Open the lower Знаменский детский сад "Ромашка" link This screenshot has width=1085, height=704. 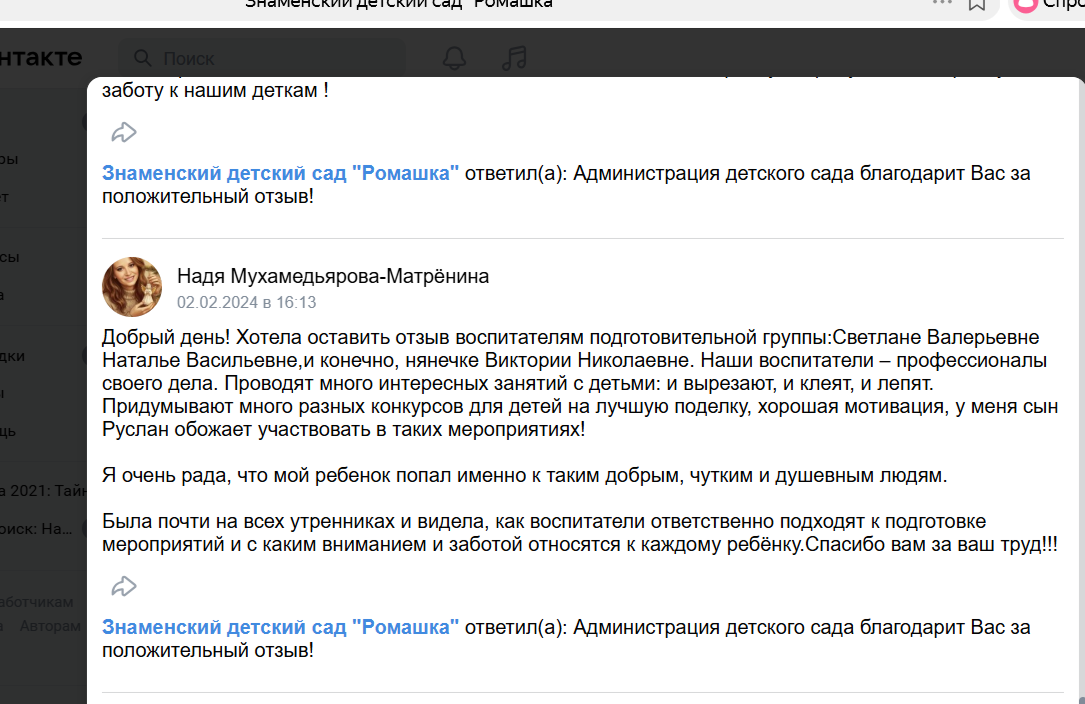coord(281,627)
